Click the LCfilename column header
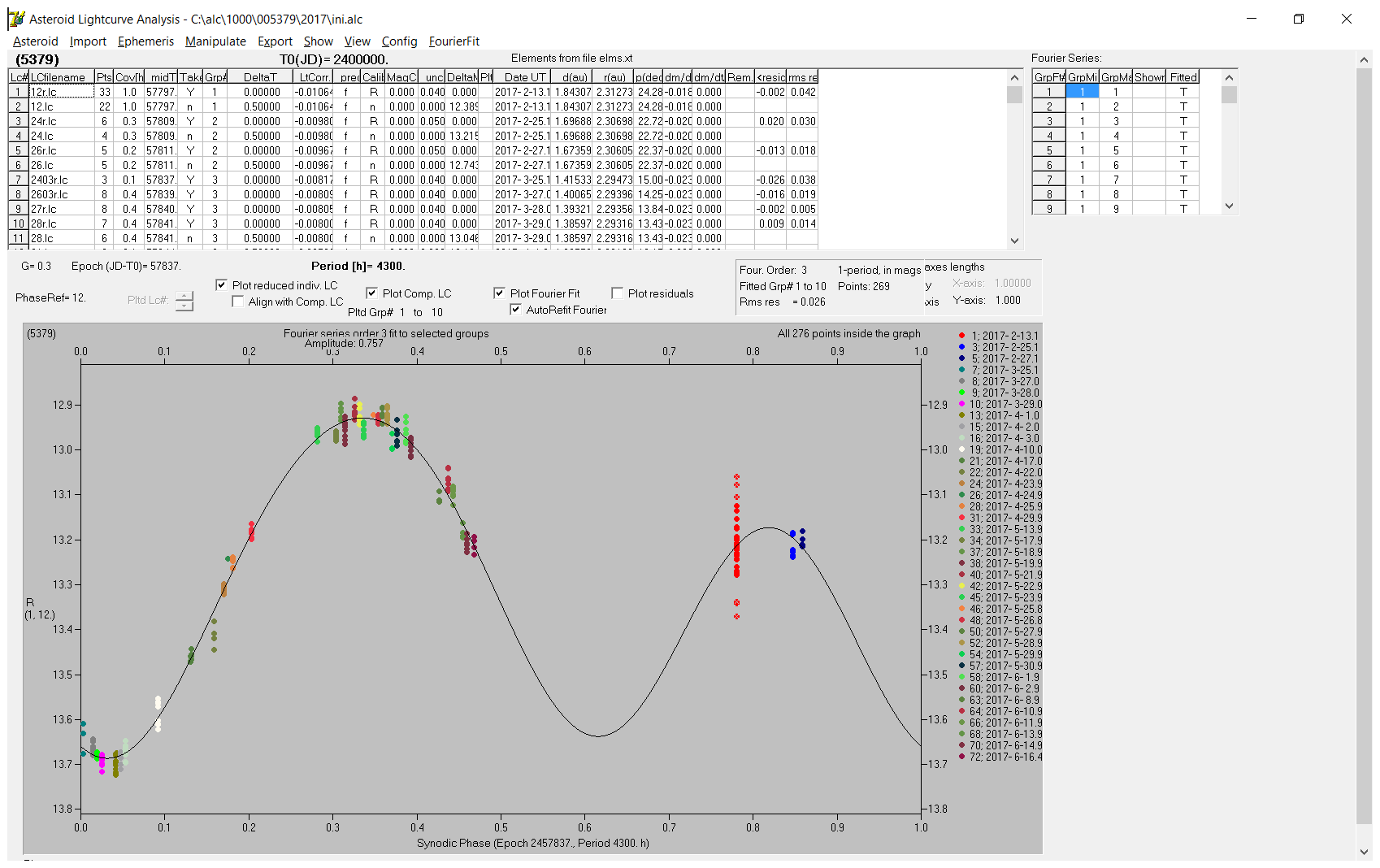Viewport: 1380px width, 868px height. pos(62,77)
